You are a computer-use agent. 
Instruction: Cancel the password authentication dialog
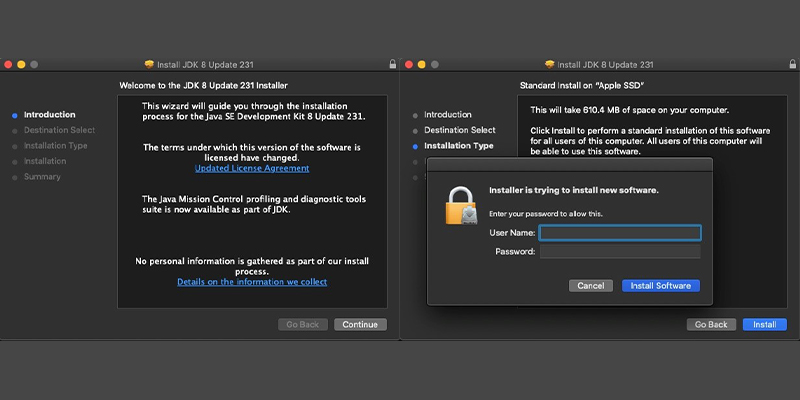pos(591,286)
